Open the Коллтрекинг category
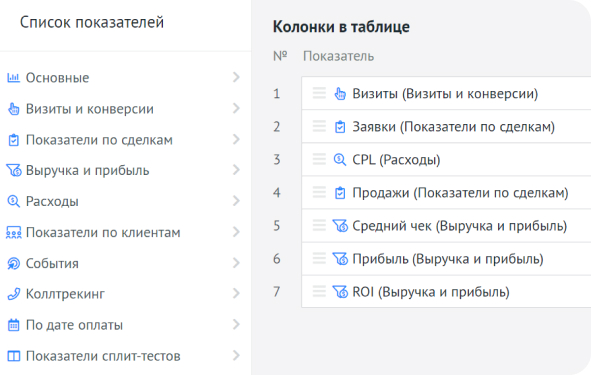The image size is (591, 375). coord(65,294)
